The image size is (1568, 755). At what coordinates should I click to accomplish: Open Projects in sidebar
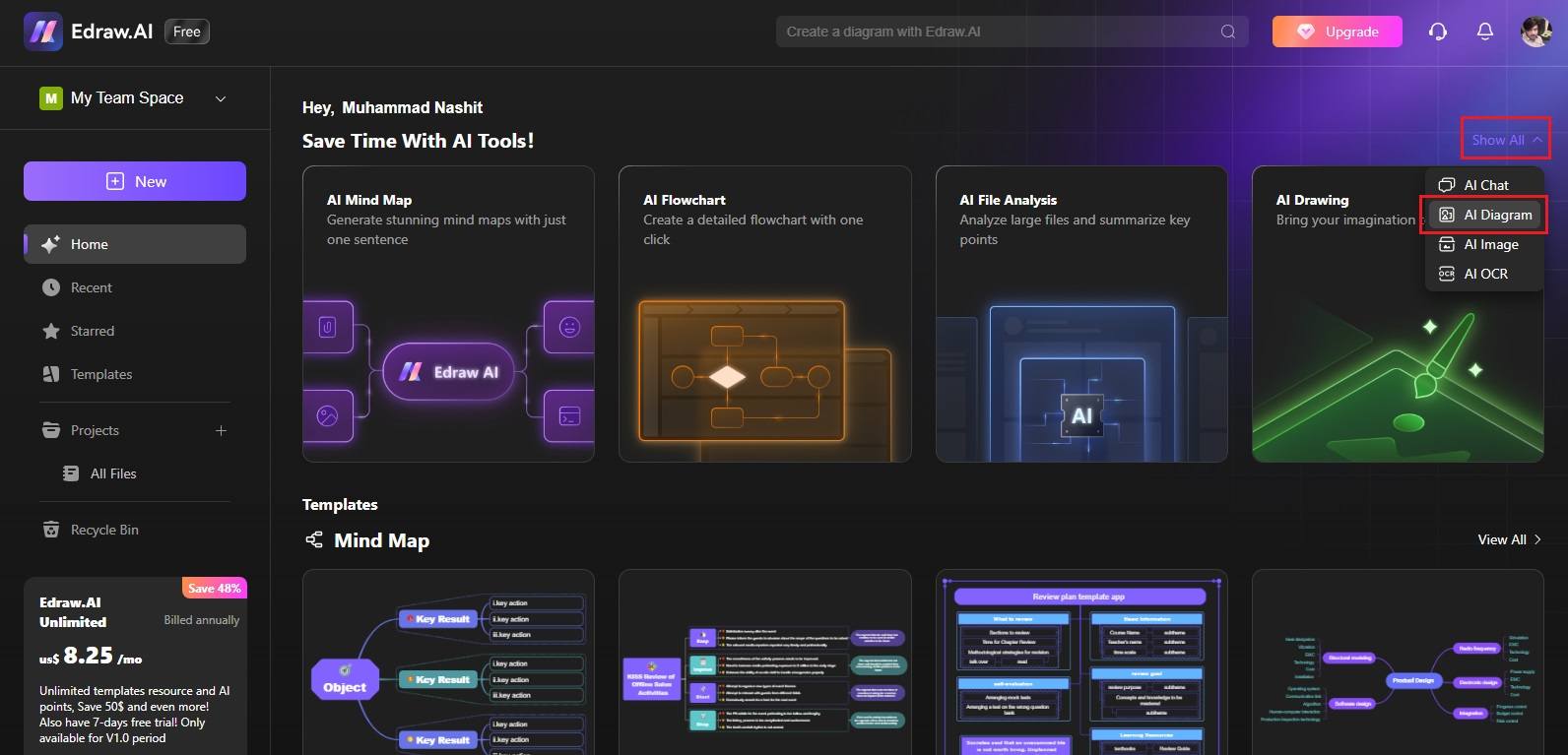(x=95, y=430)
